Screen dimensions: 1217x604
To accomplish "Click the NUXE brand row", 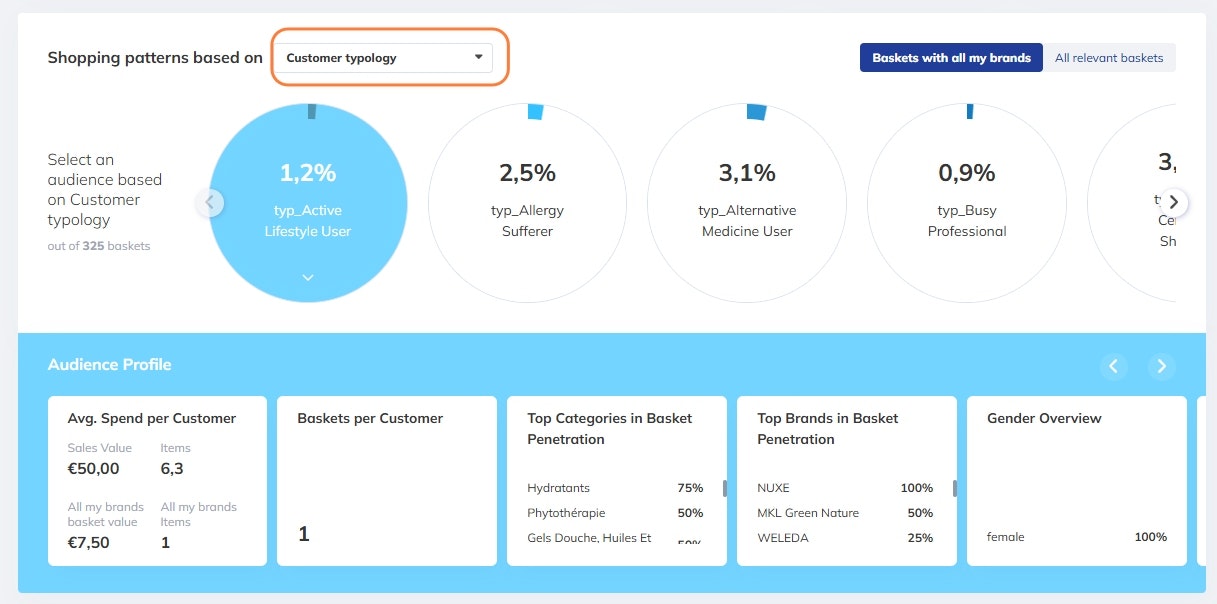I will 844,488.
